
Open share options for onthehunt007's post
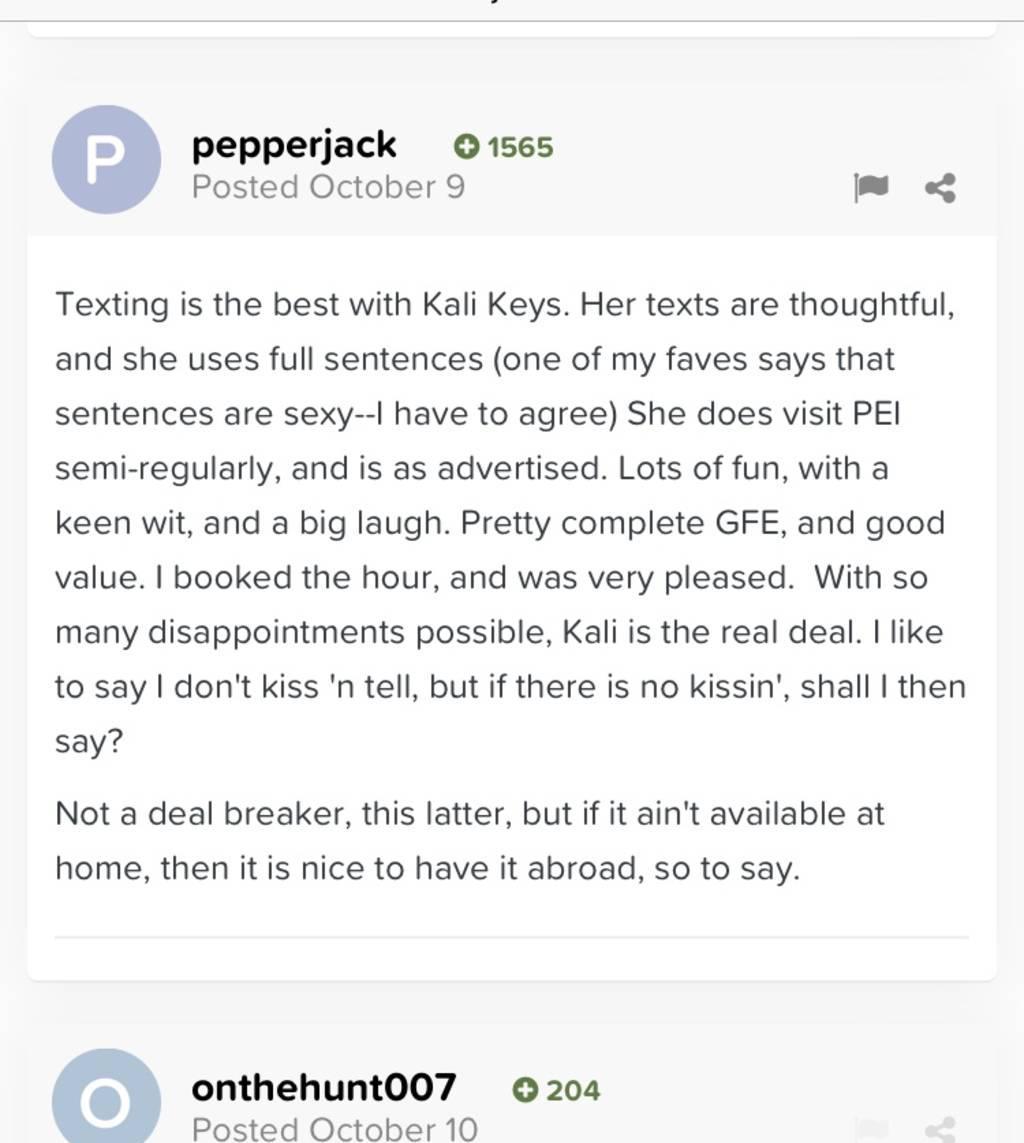coord(940,1128)
